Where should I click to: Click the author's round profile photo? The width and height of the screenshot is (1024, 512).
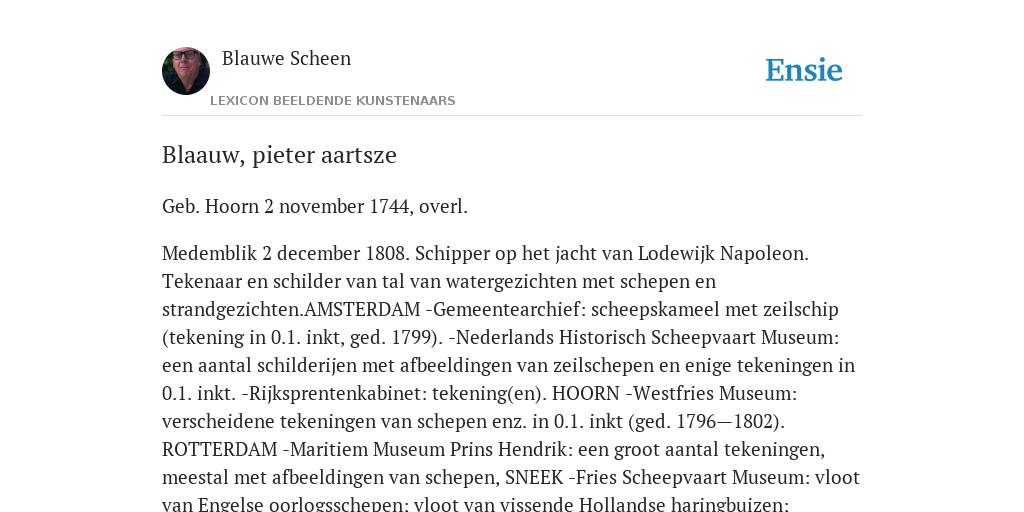coord(185,71)
